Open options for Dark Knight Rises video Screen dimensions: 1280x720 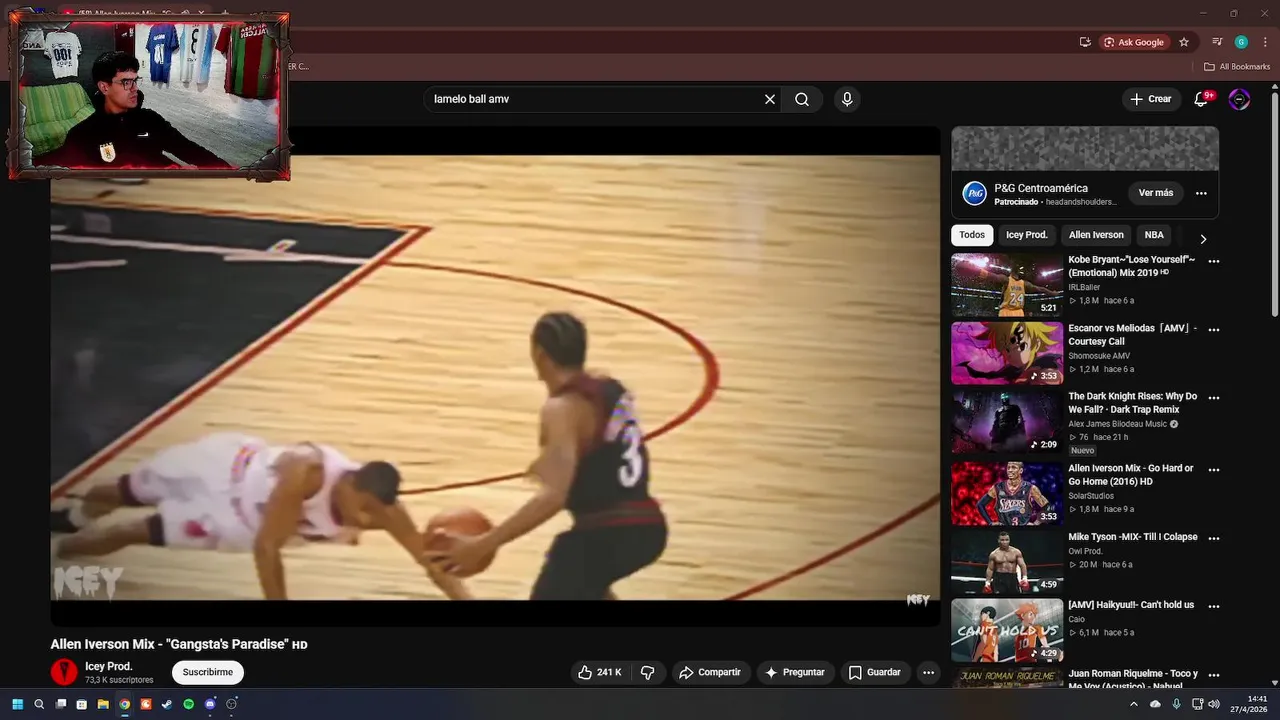click(1214, 397)
